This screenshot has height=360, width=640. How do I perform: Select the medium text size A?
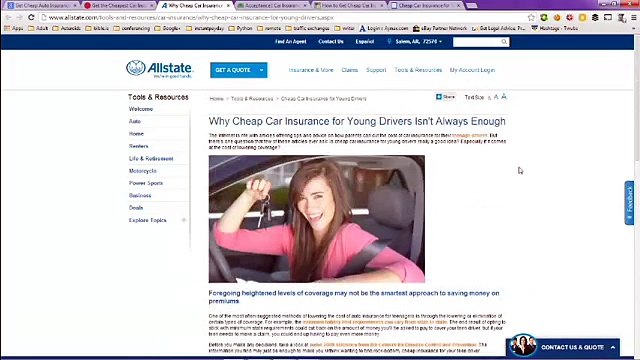(x=496, y=97)
